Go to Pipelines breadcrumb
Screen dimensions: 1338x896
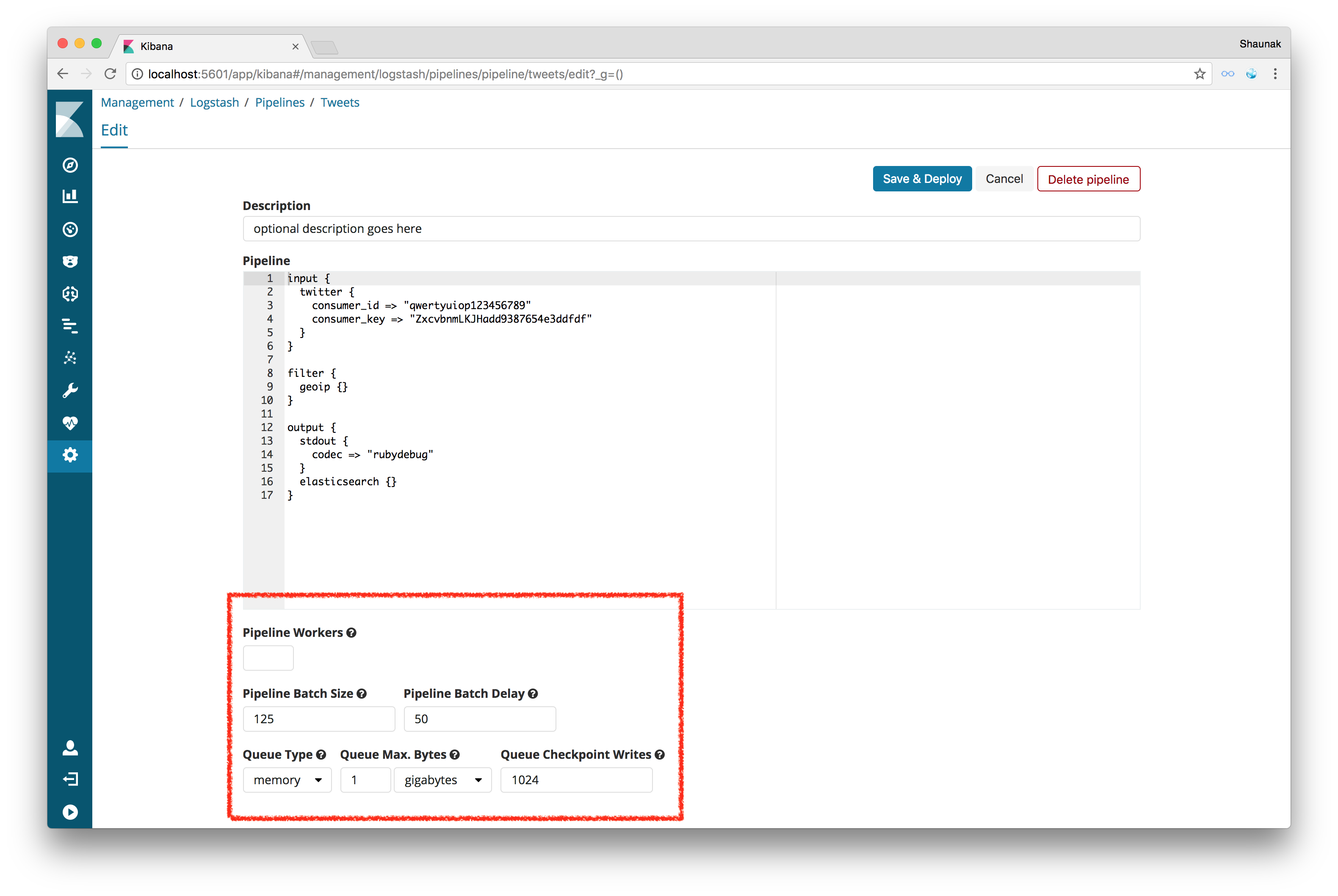[x=280, y=103]
